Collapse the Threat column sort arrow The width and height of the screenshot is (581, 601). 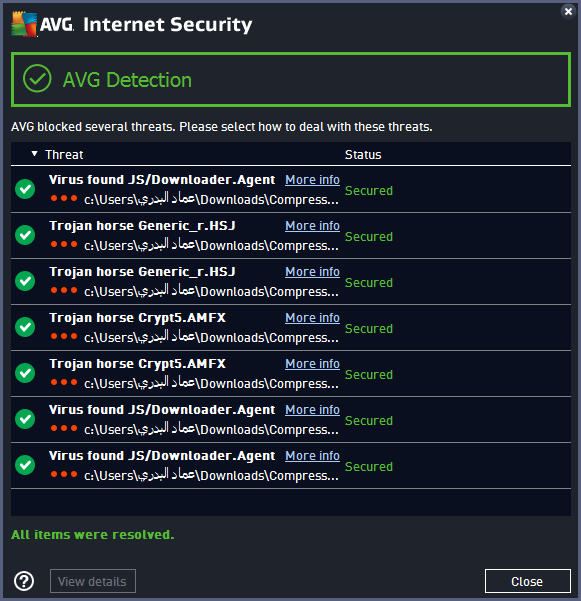[x=34, y=154]
